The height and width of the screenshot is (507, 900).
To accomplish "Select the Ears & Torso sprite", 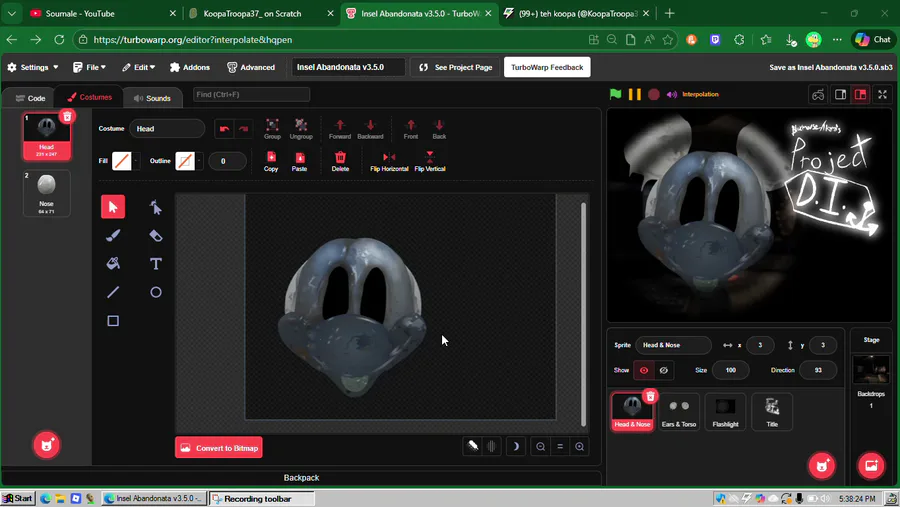I will (678, 412).
